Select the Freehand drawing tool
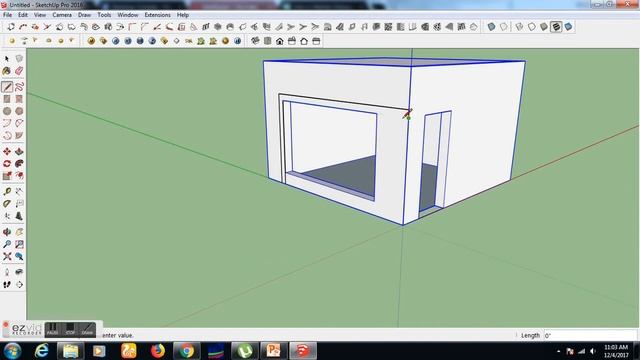The height and width of the screenshot is (360, 640). click(x=19, y=87)
